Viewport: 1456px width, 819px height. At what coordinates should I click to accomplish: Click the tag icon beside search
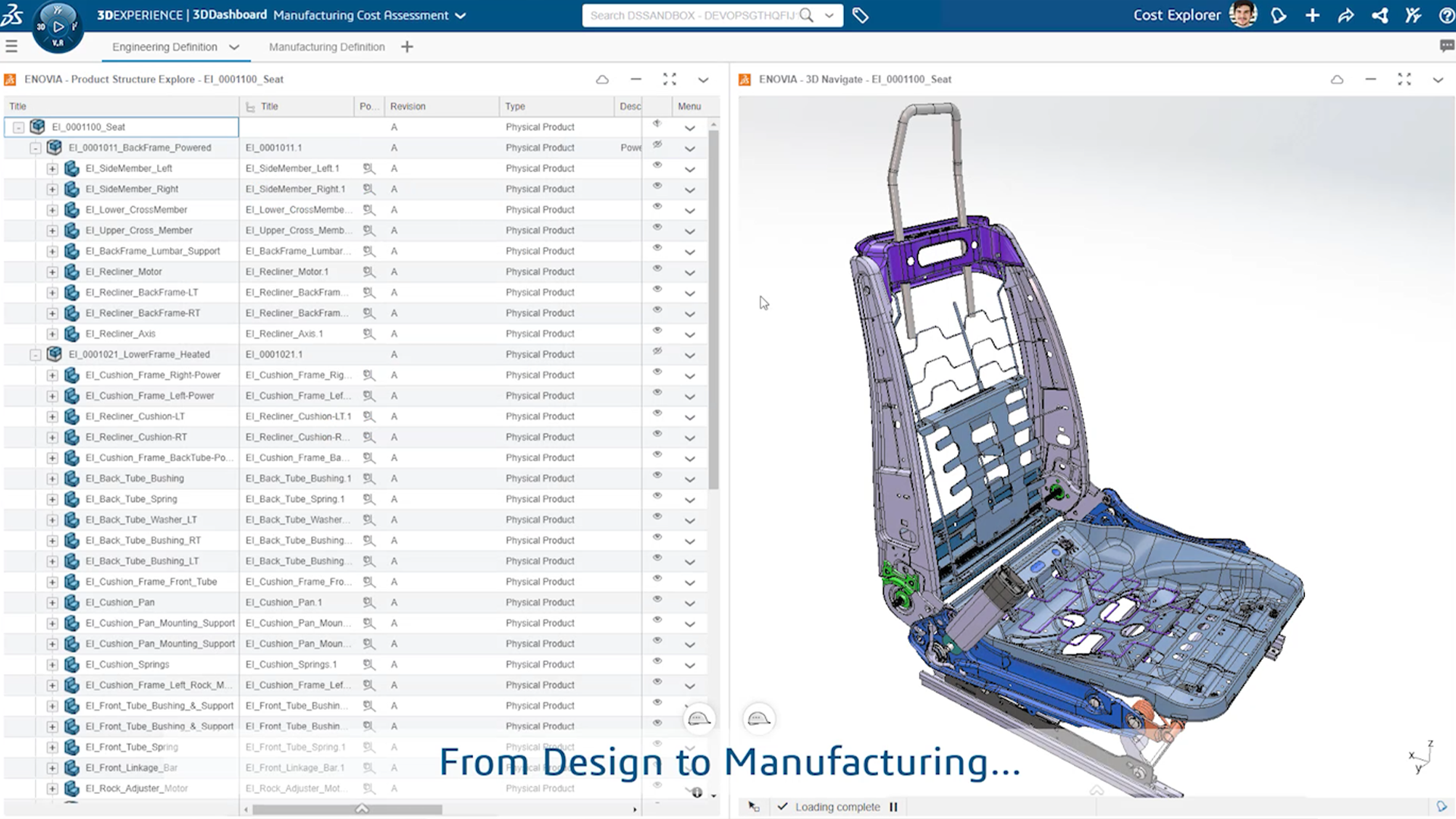point(860,15)
